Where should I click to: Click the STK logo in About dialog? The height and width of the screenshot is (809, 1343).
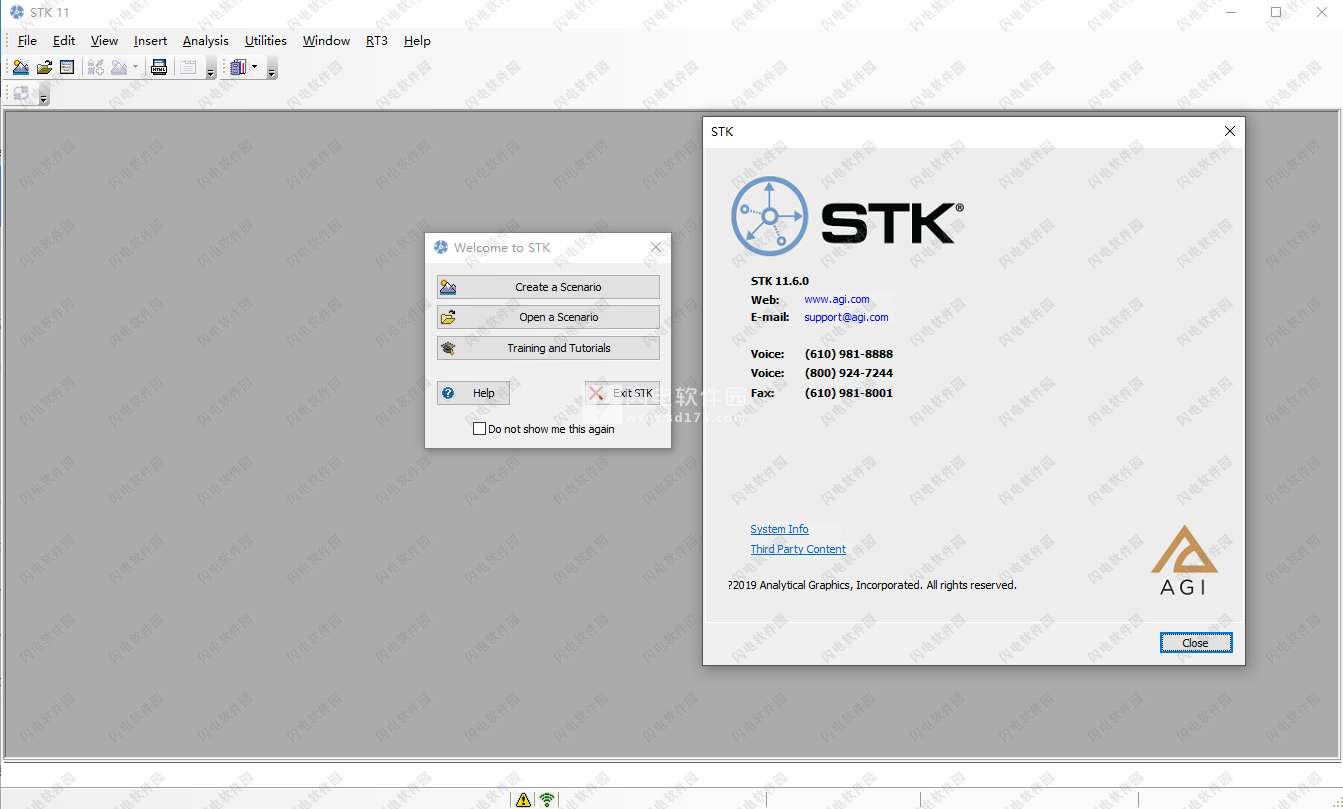tap(847, 214)
